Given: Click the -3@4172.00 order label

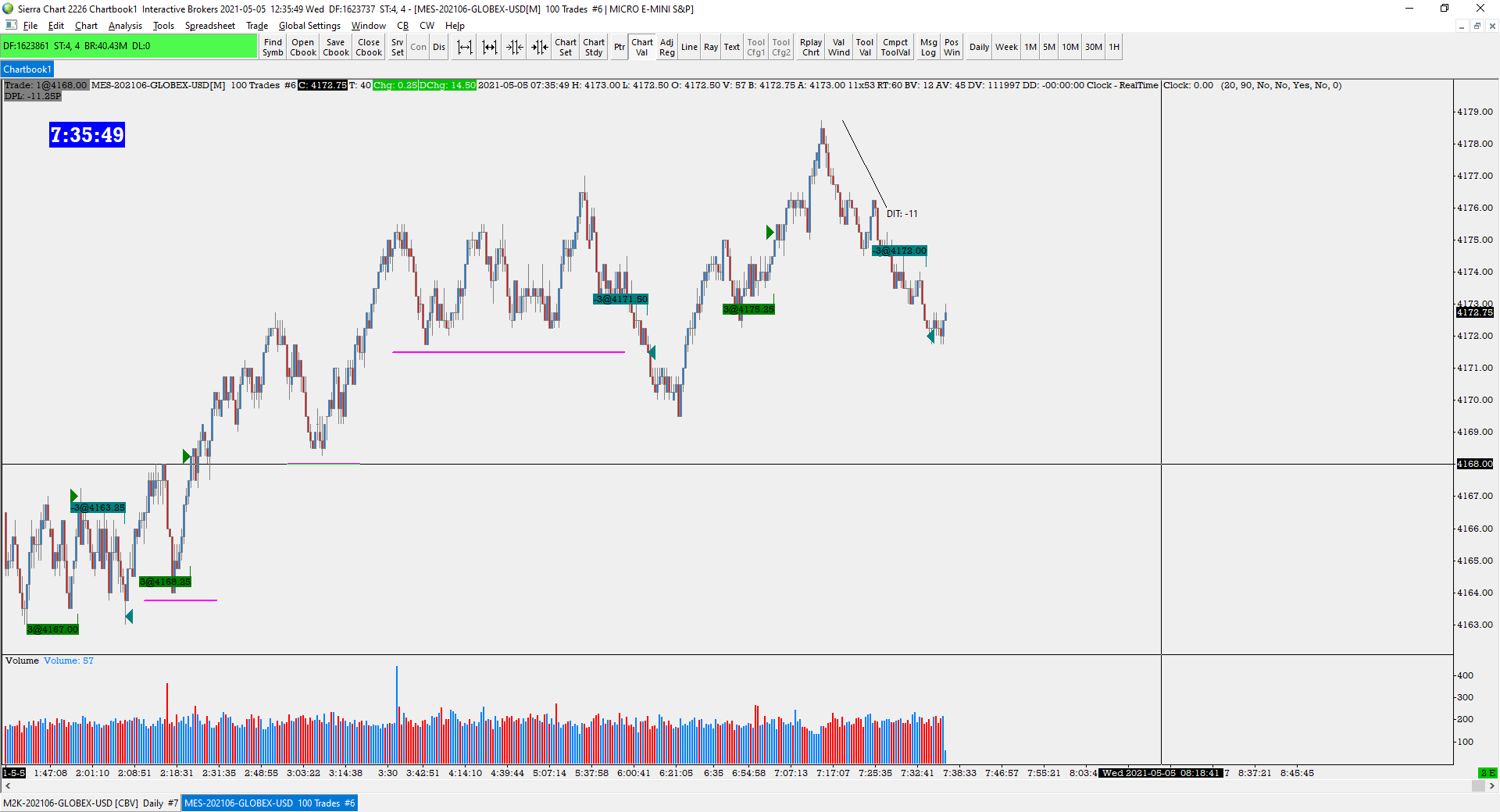Looking at the screenshot, I should coord(900,251).
